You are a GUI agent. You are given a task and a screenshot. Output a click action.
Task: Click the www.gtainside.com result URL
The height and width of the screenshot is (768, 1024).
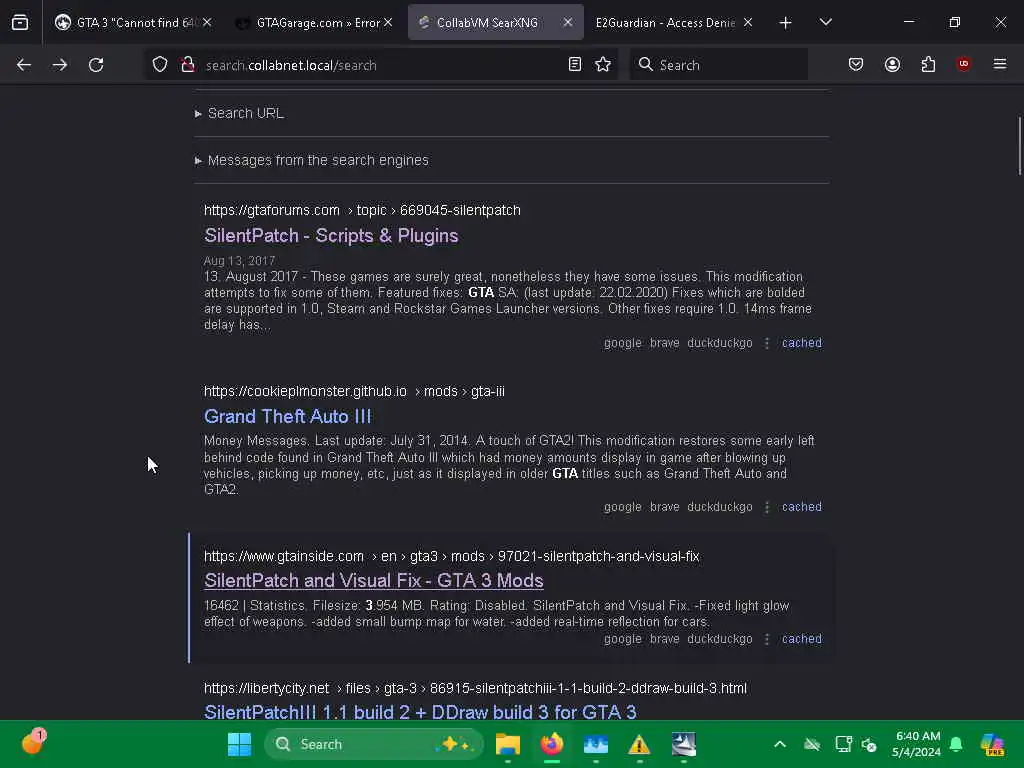pos(451,556)
